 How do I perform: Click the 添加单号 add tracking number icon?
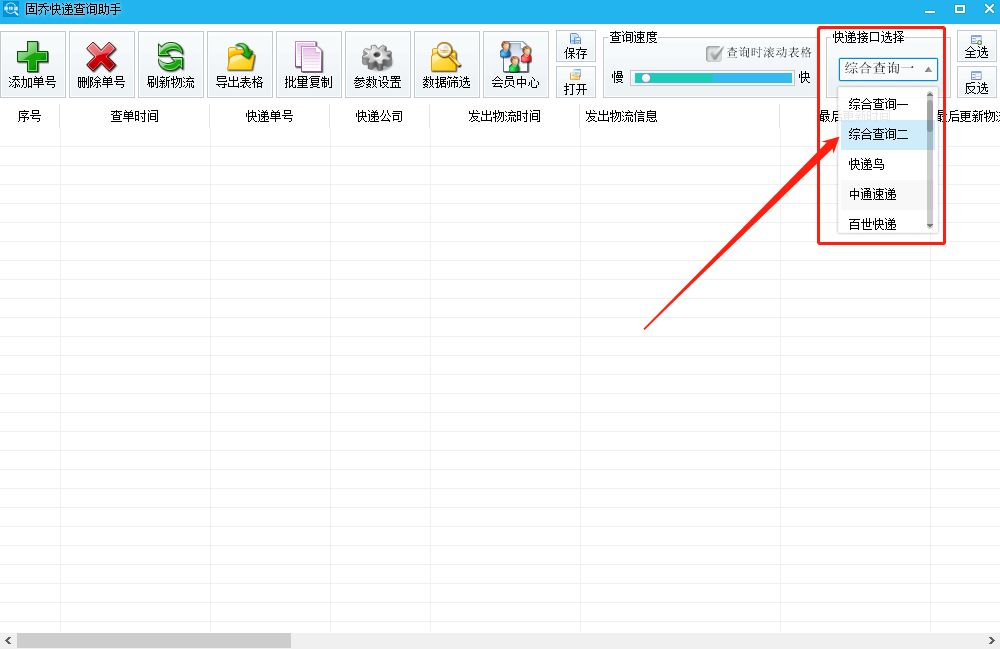pyautogui.click(x=32, y=62)
